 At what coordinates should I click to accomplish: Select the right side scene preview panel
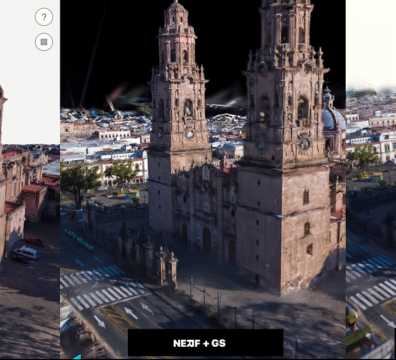371,180
